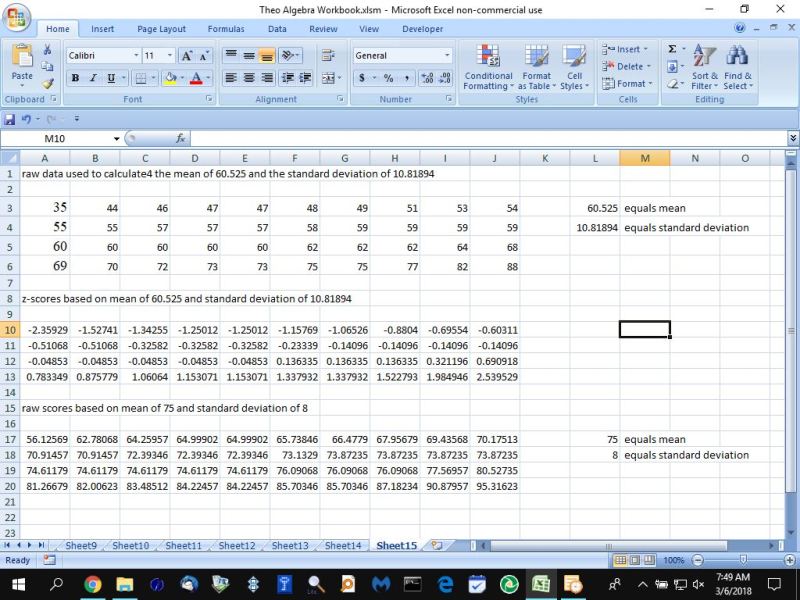
Task: Apply Comma Style format
Action: click(406, 78)
